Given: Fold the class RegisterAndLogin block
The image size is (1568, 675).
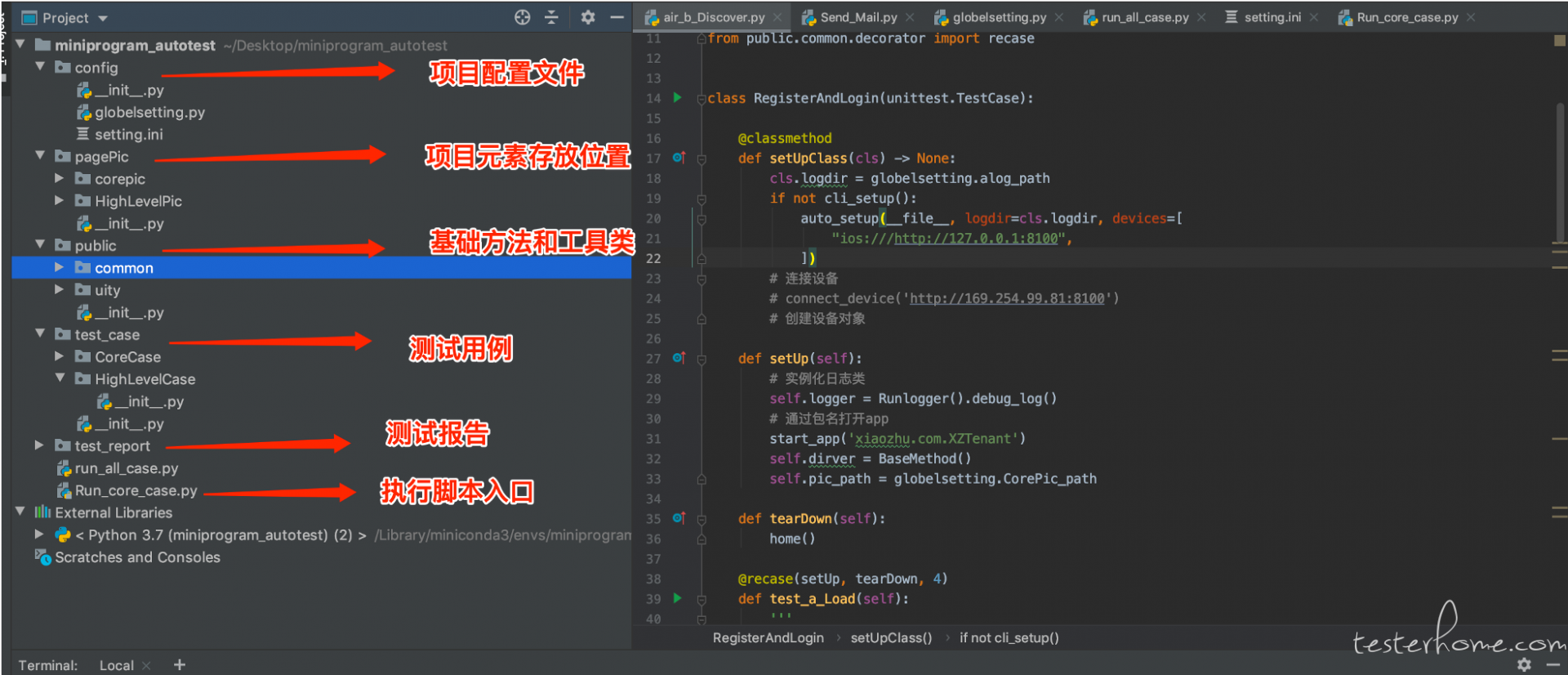Looking at the screenshot, I should [702, 99].
